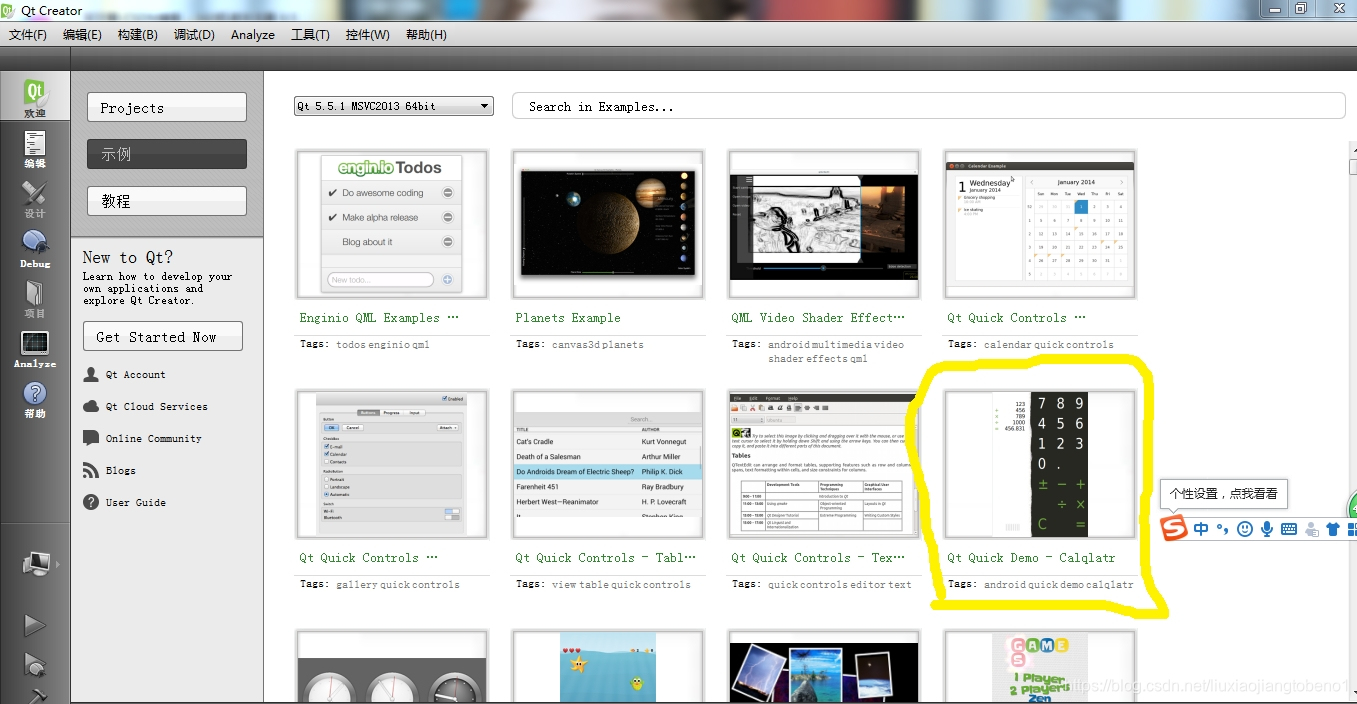Open the Edit mode icon
The width and height of the screenshot is (1357, 704).
pyautogui.click(x=35, y=148)
